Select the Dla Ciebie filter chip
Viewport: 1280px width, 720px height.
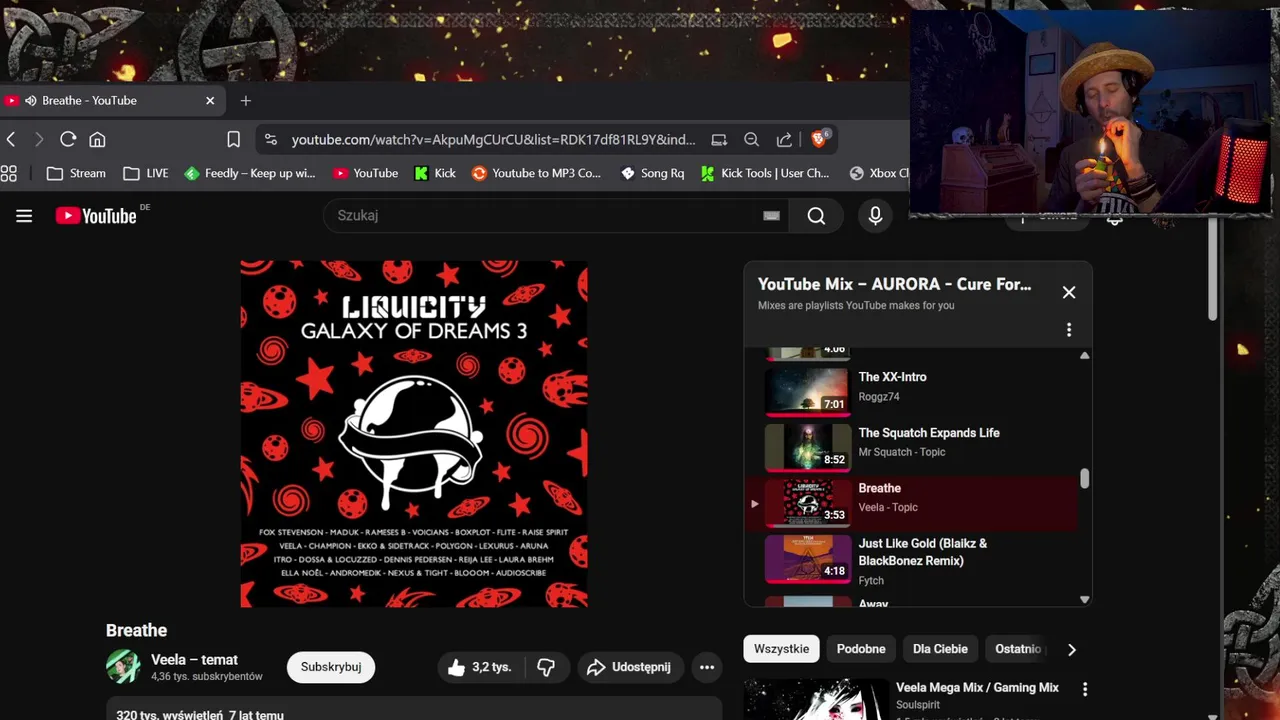point(940,649)
